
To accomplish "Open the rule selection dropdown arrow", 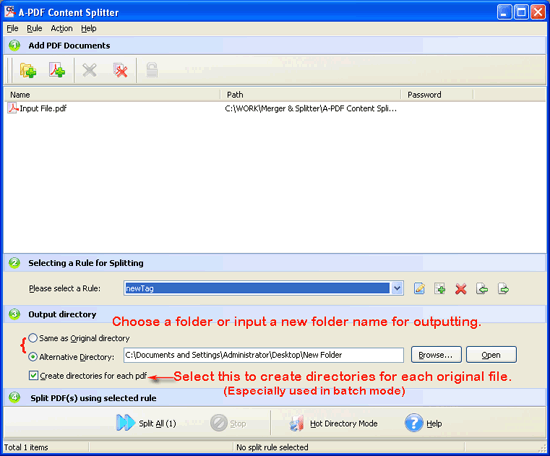I will coord(397,288).
